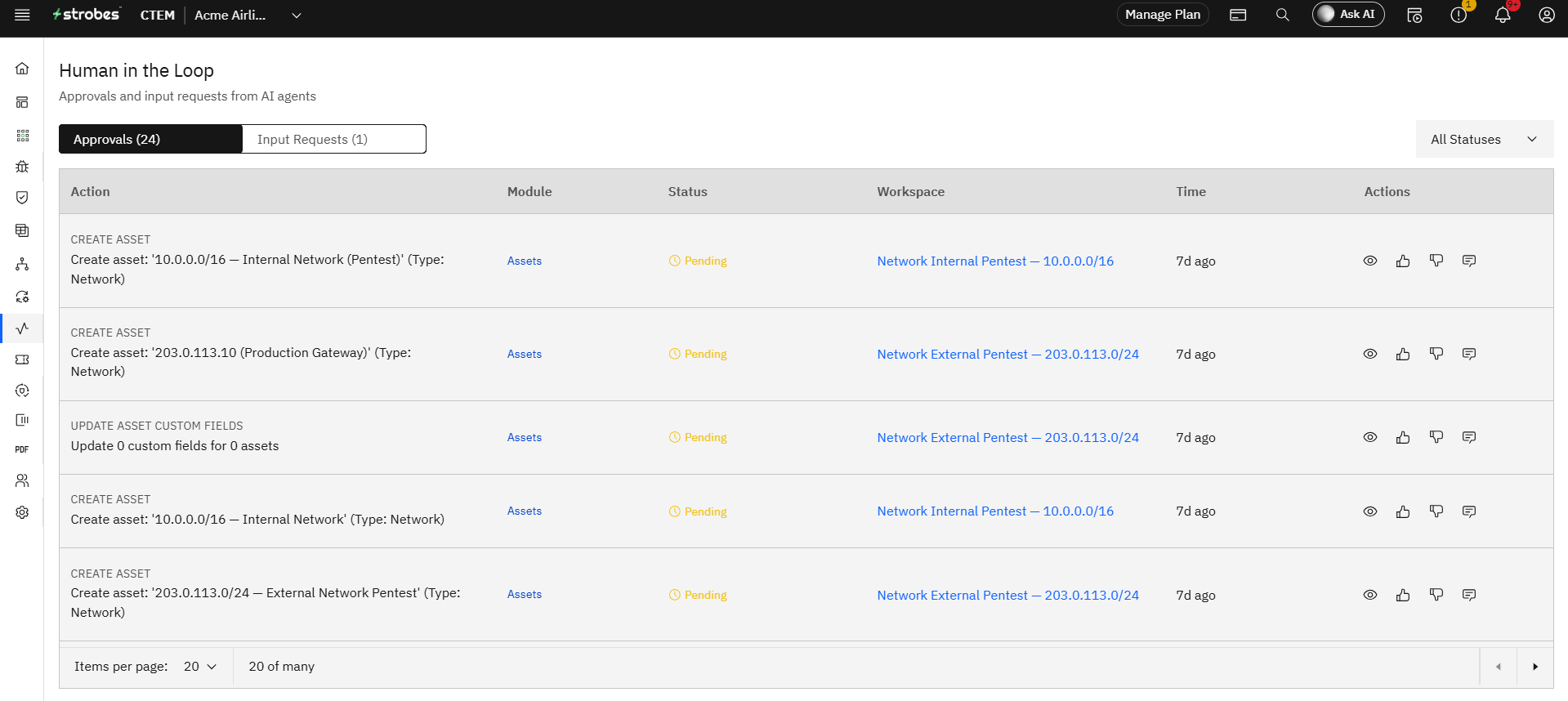
Task: Open the Assets module link in the 'Update 0 custom fields' row
Action: point(525,438)
